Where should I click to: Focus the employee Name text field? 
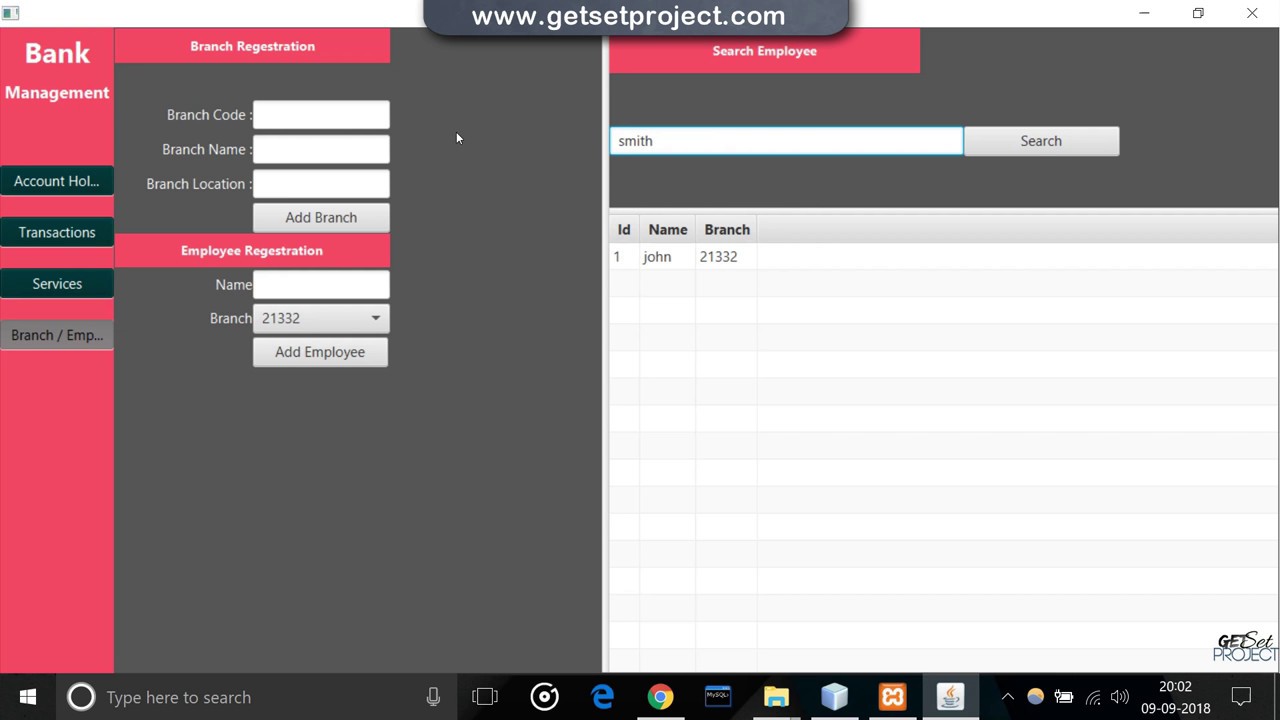pyautogui.click(x=321, y=285)
